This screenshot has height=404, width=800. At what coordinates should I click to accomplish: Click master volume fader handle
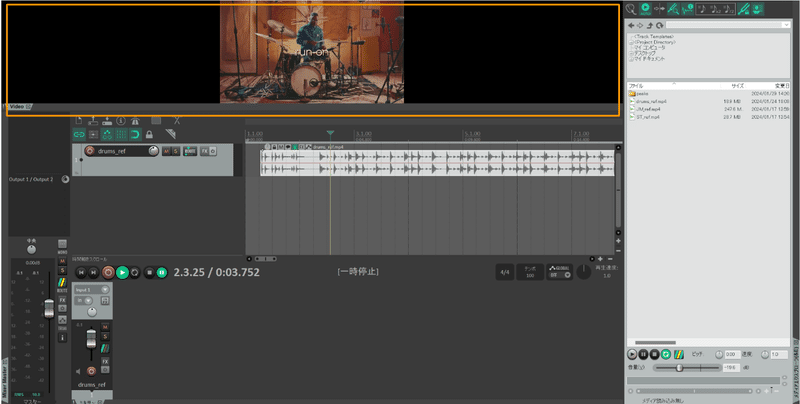pyautogui.click(x=49, y=308)
